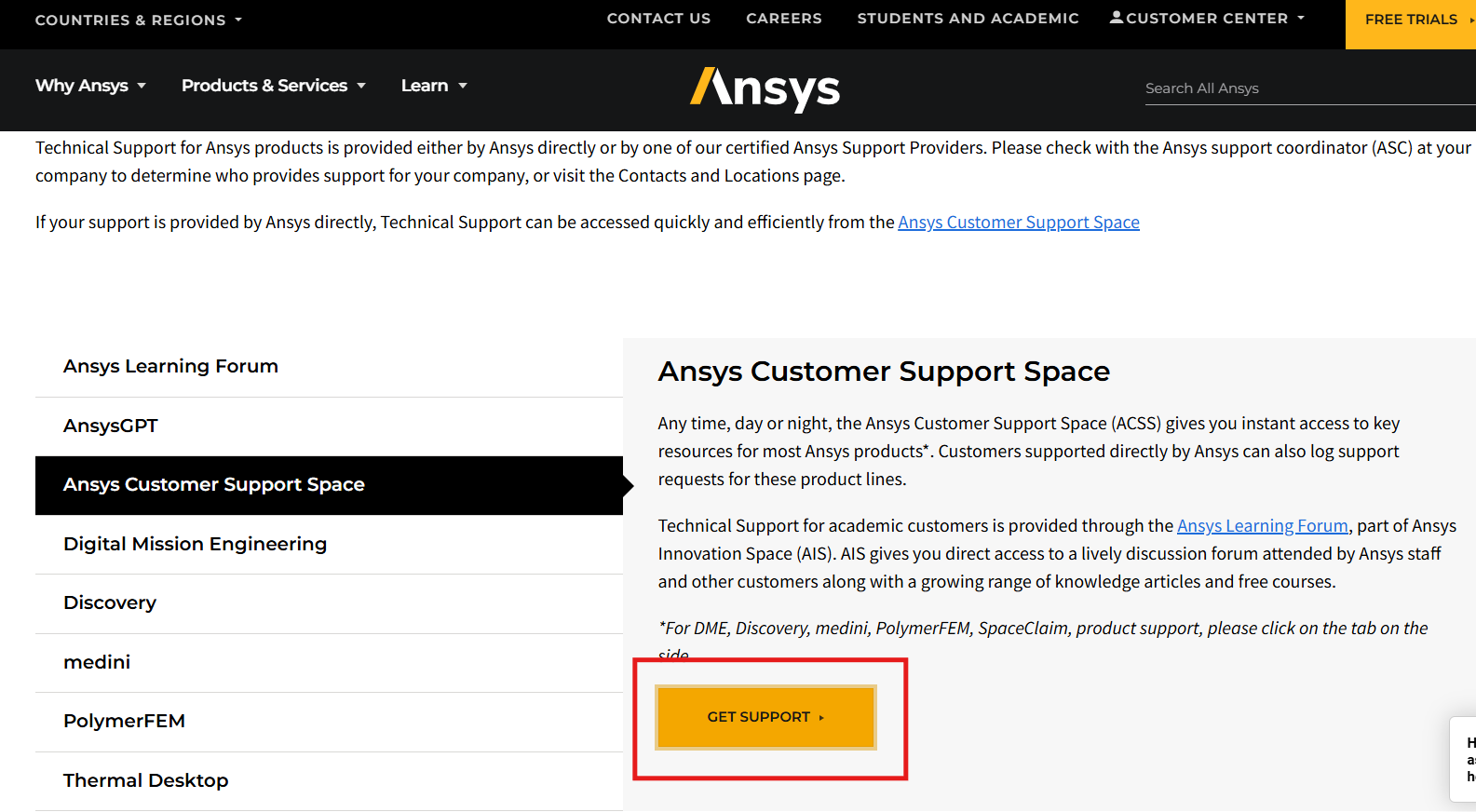Click the Search All Ansys field
Screen dimensions: 1476x812
click(1304, 88)
